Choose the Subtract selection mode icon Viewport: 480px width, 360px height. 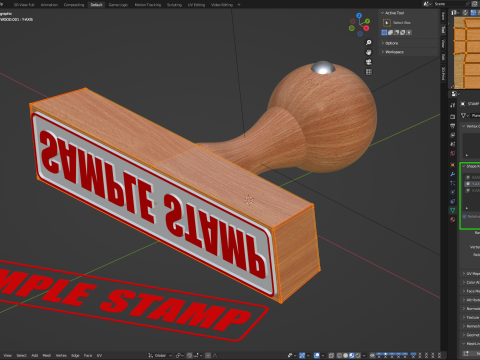click(x=396, y=32)
